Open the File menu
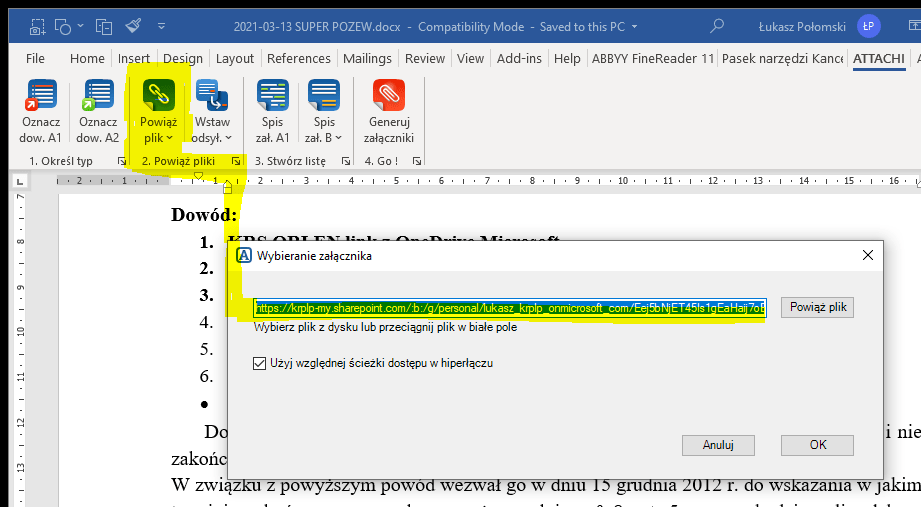Viewport: 921px width, 507px height. 35,59
